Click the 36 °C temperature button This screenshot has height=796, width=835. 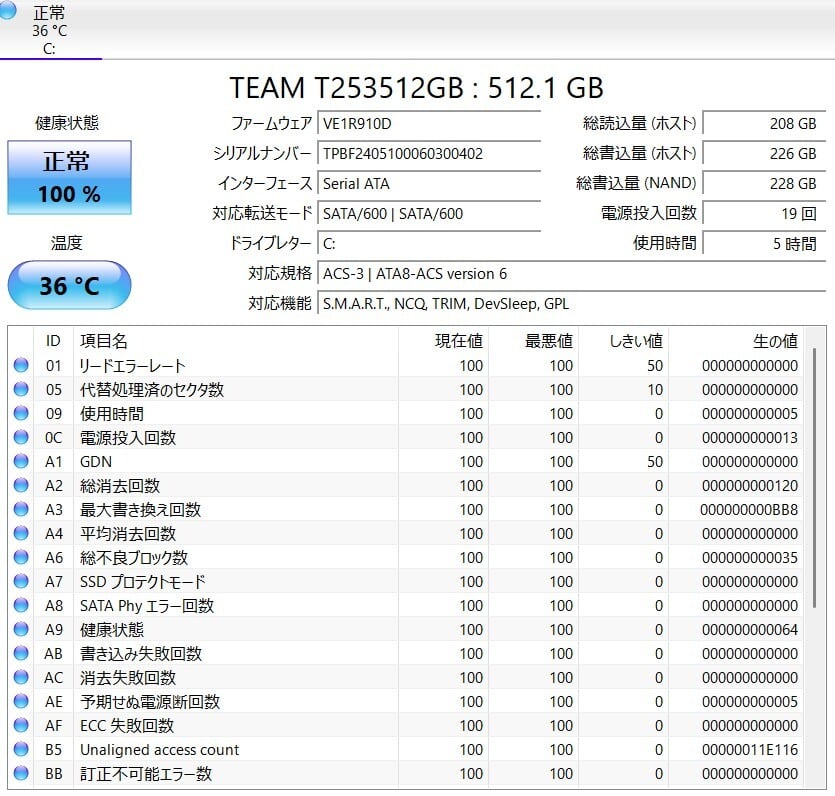(x=69, y=286)
